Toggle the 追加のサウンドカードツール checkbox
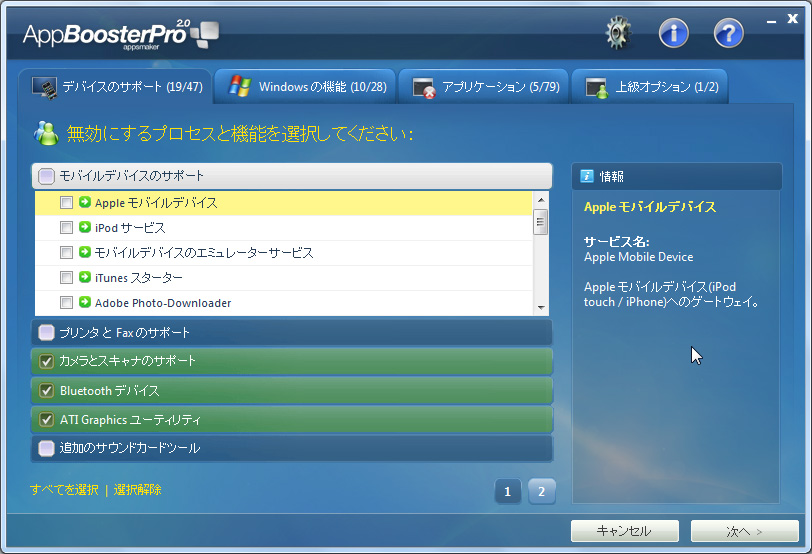This screenshot has width=812, height=554. [x=47, y=448]
